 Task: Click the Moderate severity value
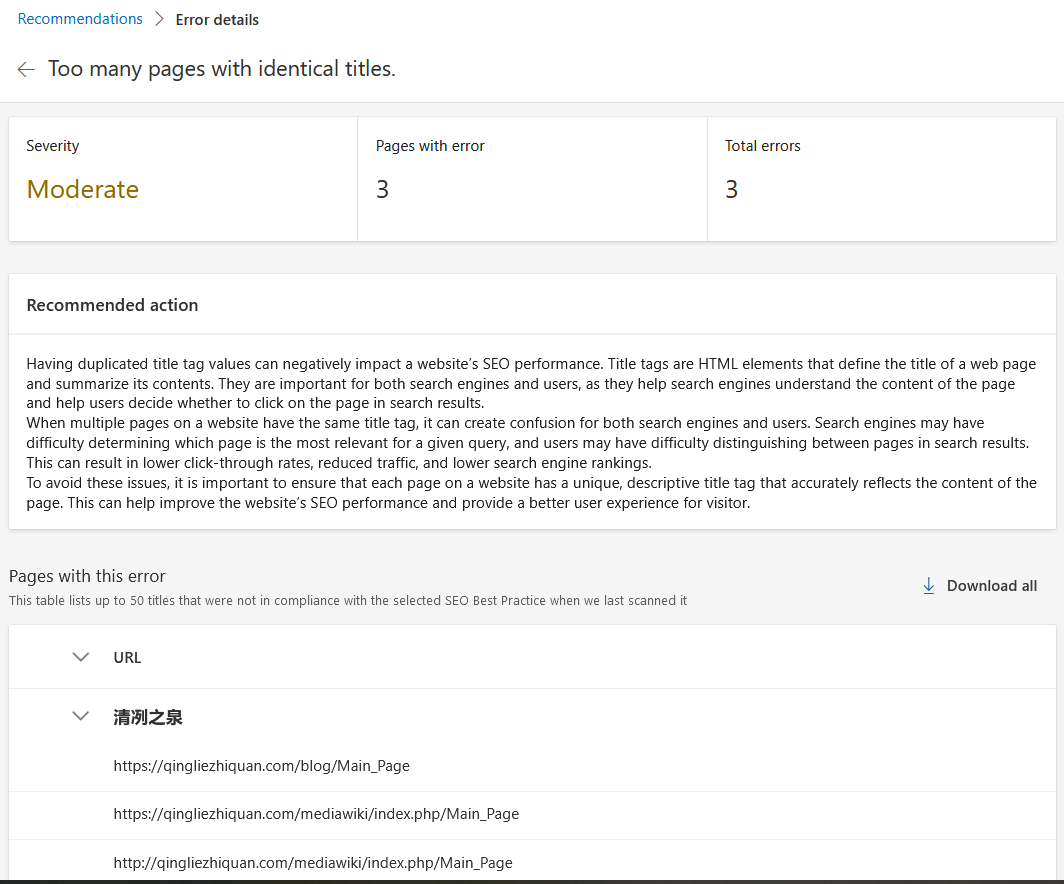click(83, 189)
